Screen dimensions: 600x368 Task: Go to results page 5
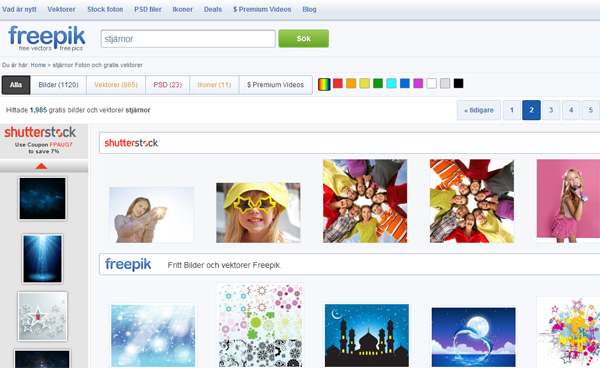[x=590, y=110]
